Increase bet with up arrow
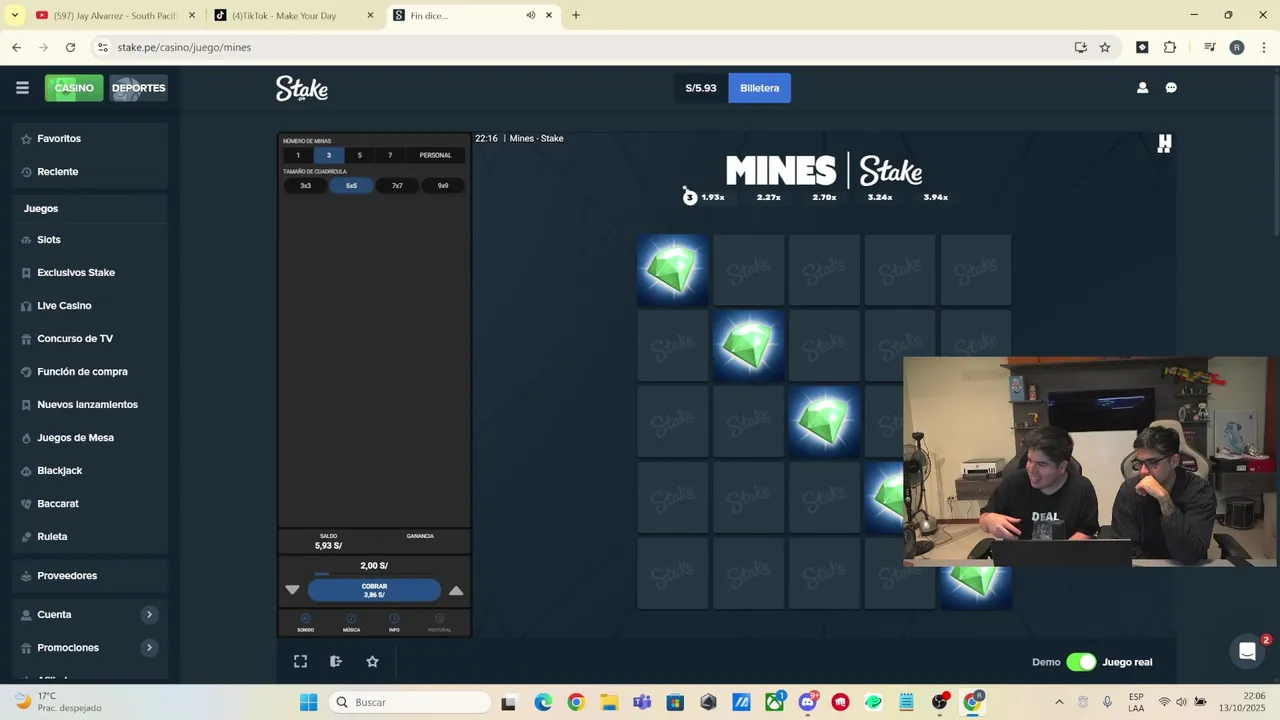This screenshot has height=720, width=1280. (456, 590)
